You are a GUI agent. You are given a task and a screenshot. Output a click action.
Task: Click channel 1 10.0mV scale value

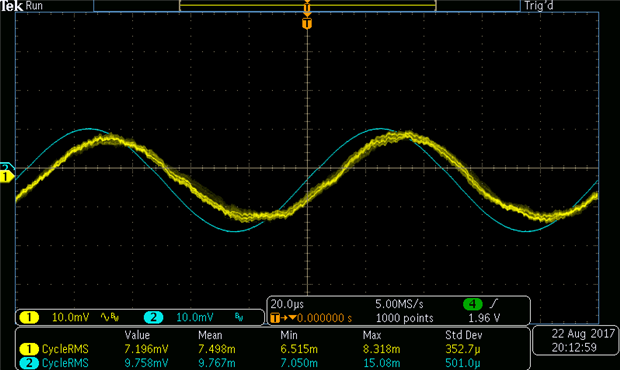point(70,317)
